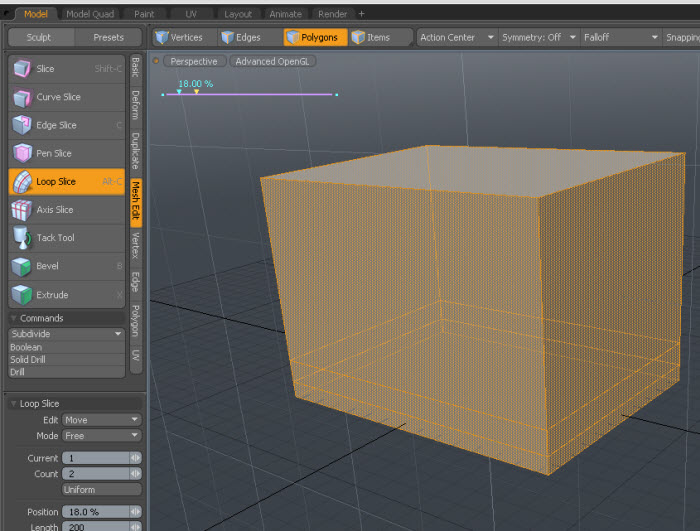
Task: Run the Solid Drill command
Action: 27,359
